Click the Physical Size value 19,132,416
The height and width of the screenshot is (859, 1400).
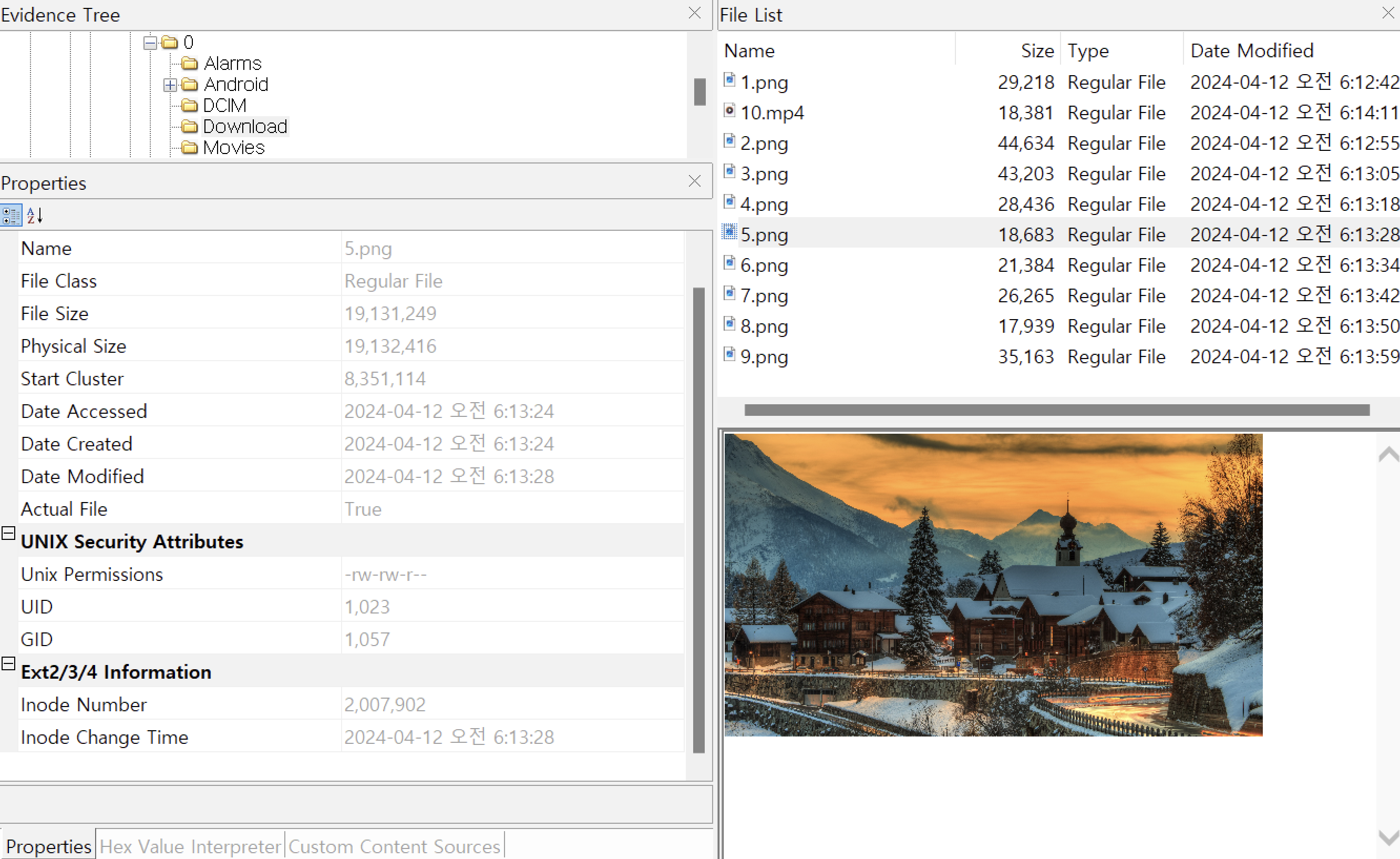pos(390,345)
